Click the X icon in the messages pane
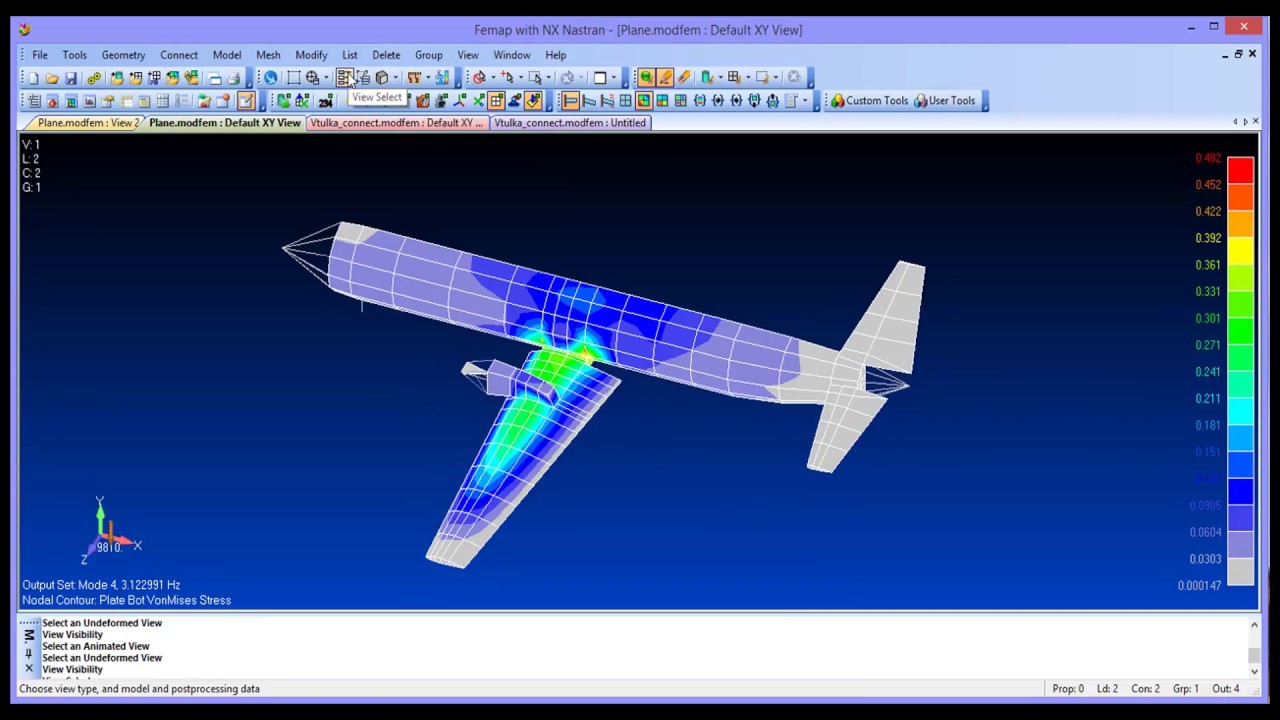 pos(28,668)
